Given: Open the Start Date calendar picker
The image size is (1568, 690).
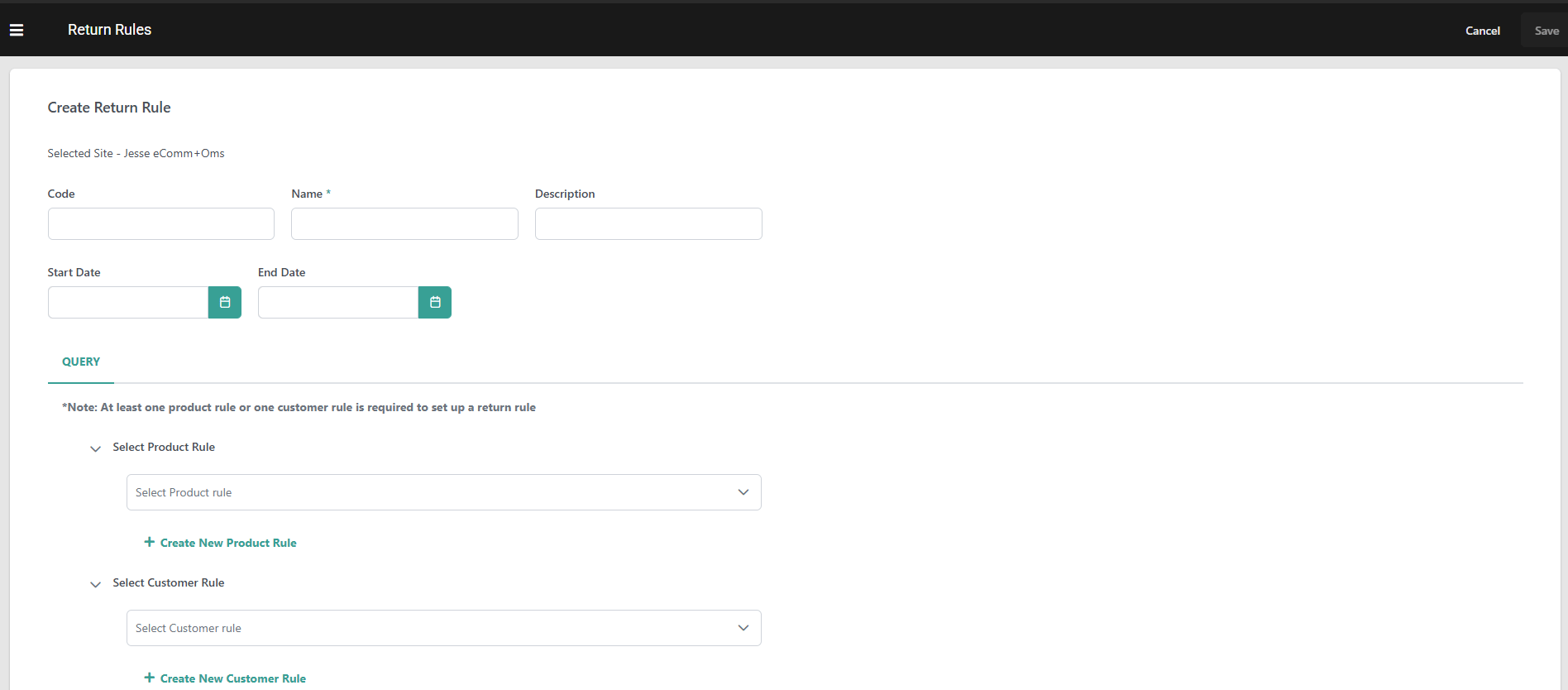Looking at the screenshot, I should (x=225, y=303).
